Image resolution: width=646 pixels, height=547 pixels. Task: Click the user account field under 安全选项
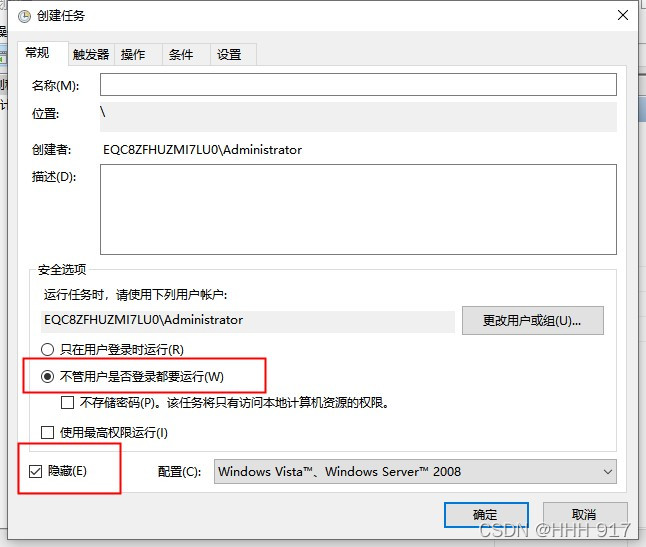click(248, 320)
